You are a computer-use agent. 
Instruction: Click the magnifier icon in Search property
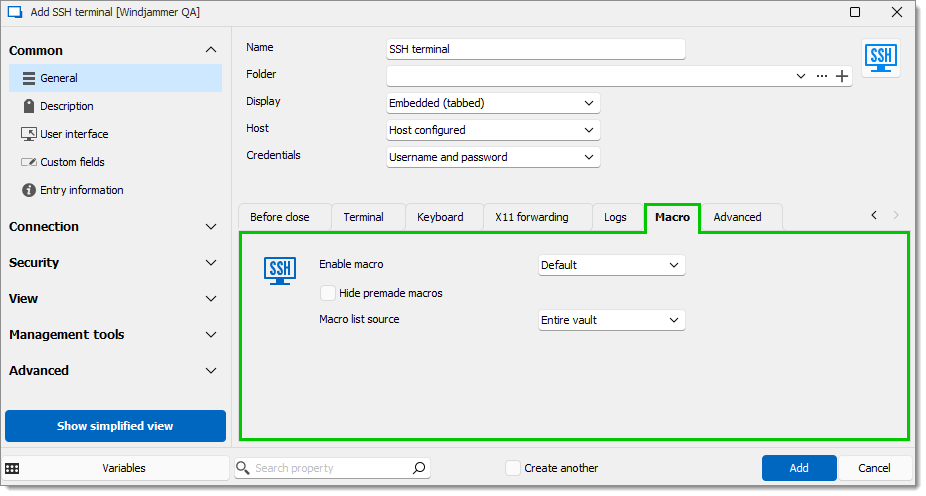[x=419, y=468]
